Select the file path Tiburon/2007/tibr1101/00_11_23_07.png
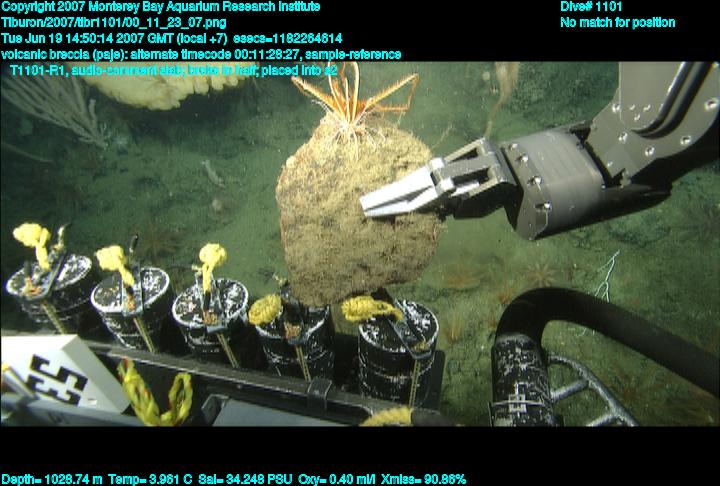720x486 pixels. [x=113, y=23]
